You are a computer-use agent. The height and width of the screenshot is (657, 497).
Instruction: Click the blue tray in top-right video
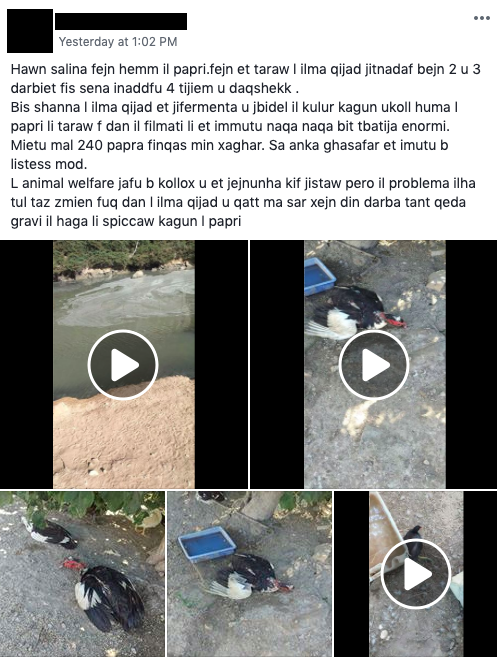(319, 277)
